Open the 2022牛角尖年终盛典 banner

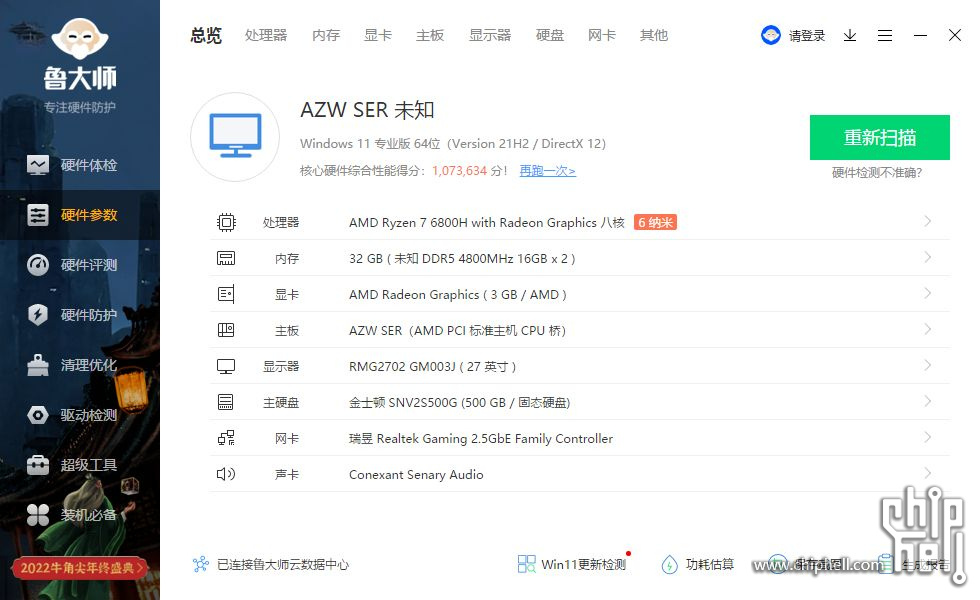[79, 568]
